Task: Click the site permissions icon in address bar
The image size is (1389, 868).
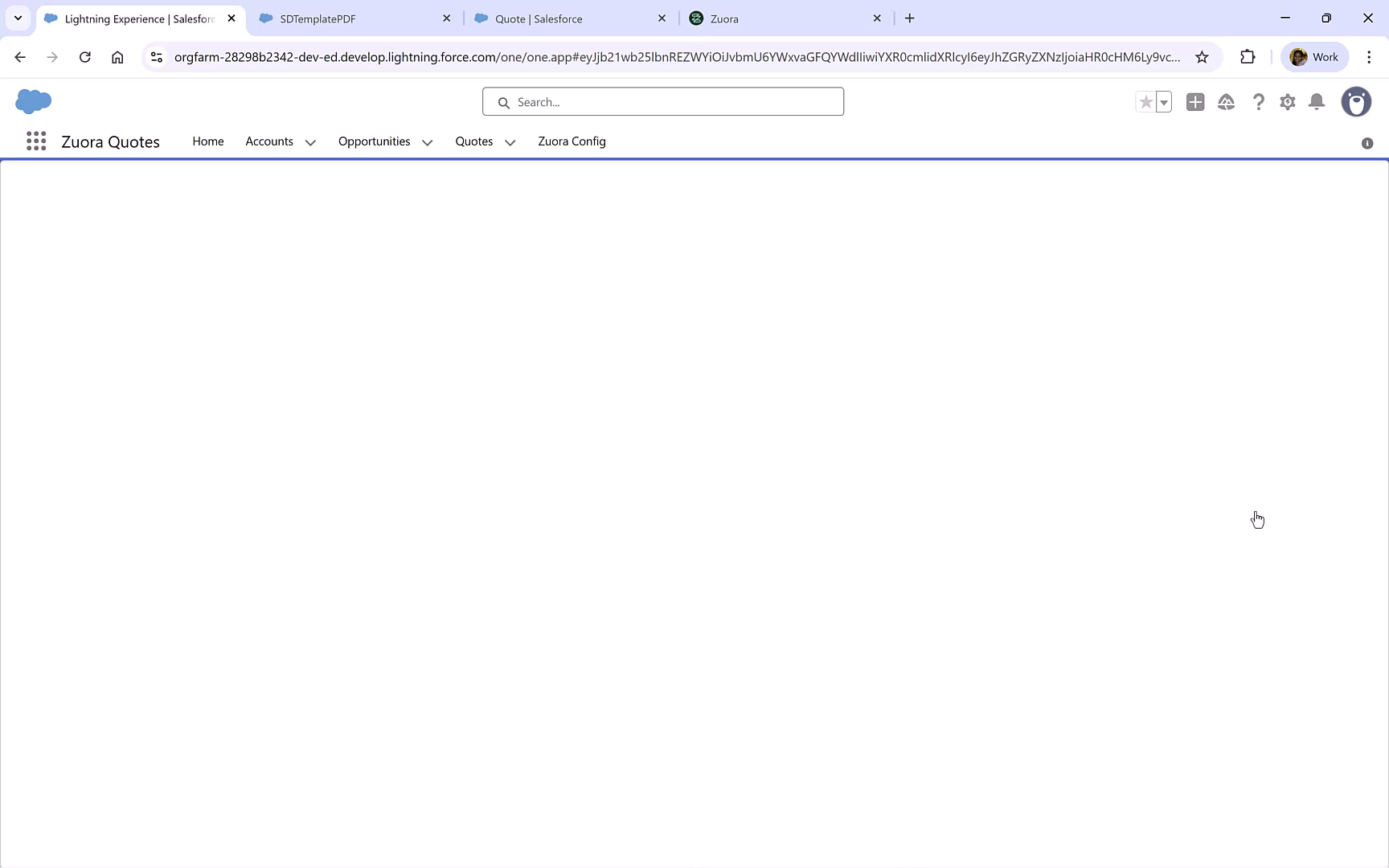Action: [157, 56]
